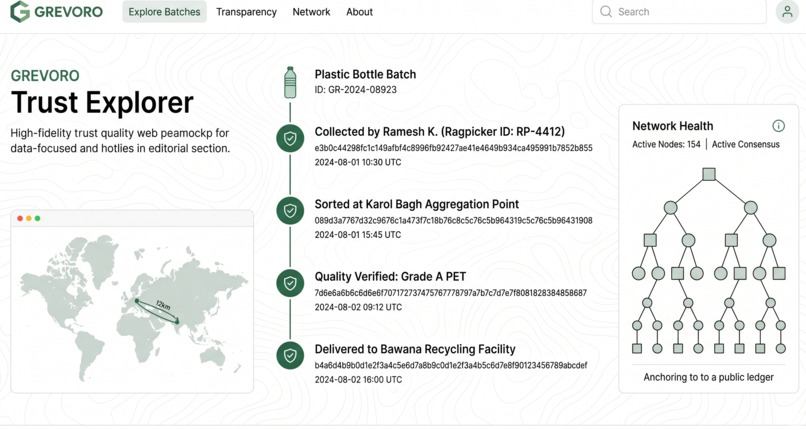Viewport: 806px width, 430px height.
Task: Click the world map thumbnail
Action: click(x=132, y=310)
